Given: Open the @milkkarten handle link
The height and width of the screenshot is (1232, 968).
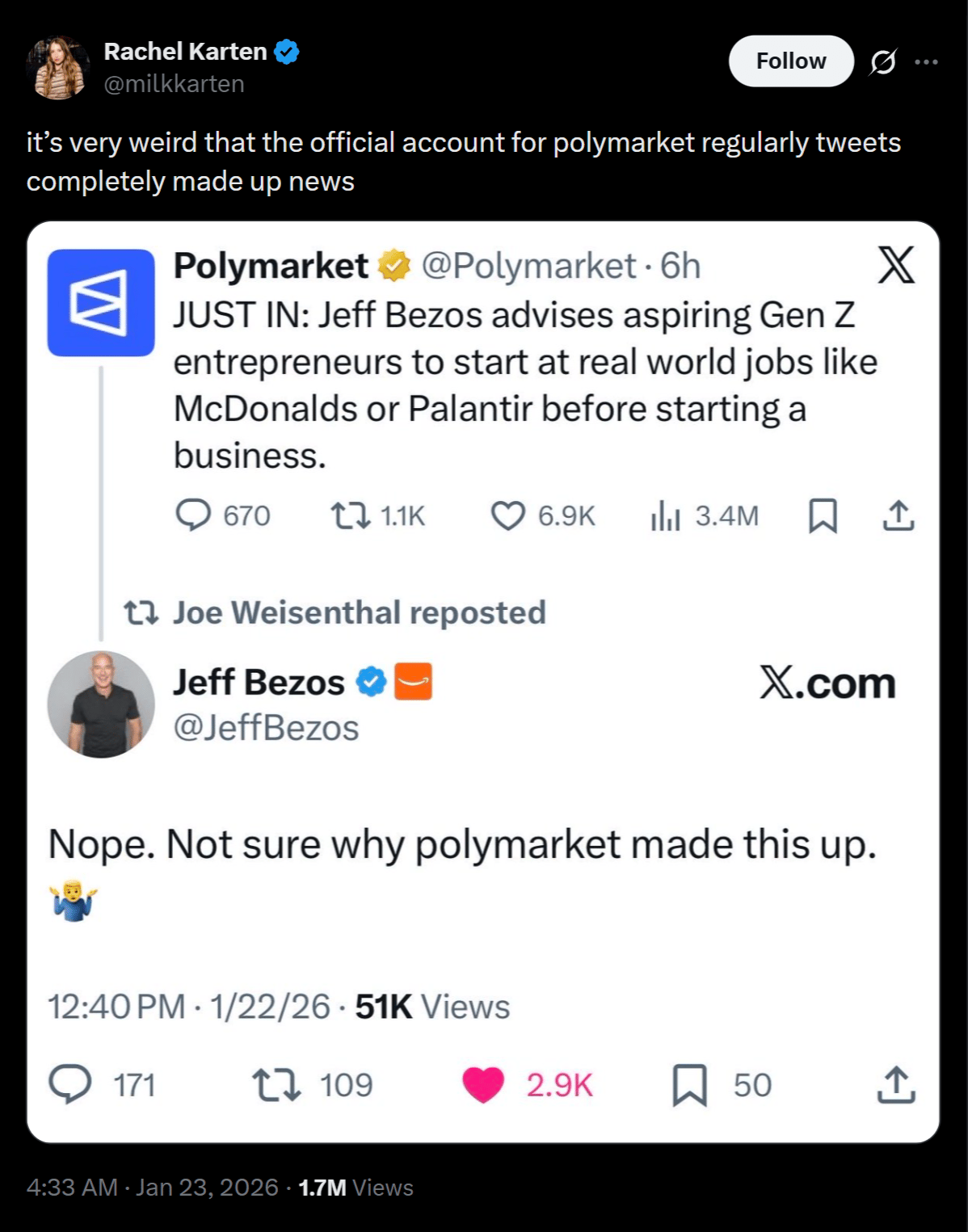Looking at the screenshot, I should point(174,84).
